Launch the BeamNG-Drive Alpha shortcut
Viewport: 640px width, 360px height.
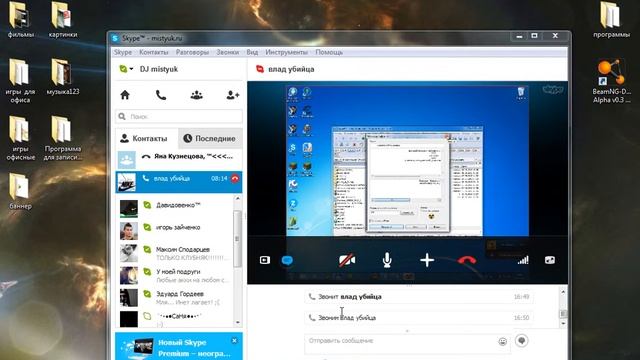click(x=611, y=81)
